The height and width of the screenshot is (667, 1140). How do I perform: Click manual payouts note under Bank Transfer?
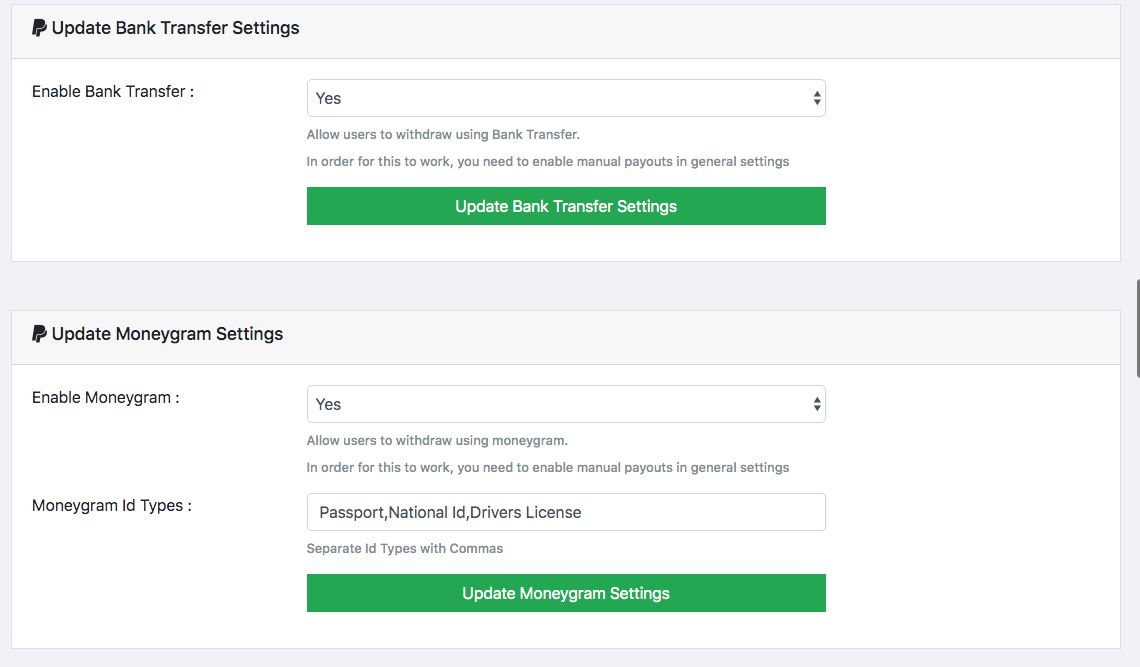[547, 161]
